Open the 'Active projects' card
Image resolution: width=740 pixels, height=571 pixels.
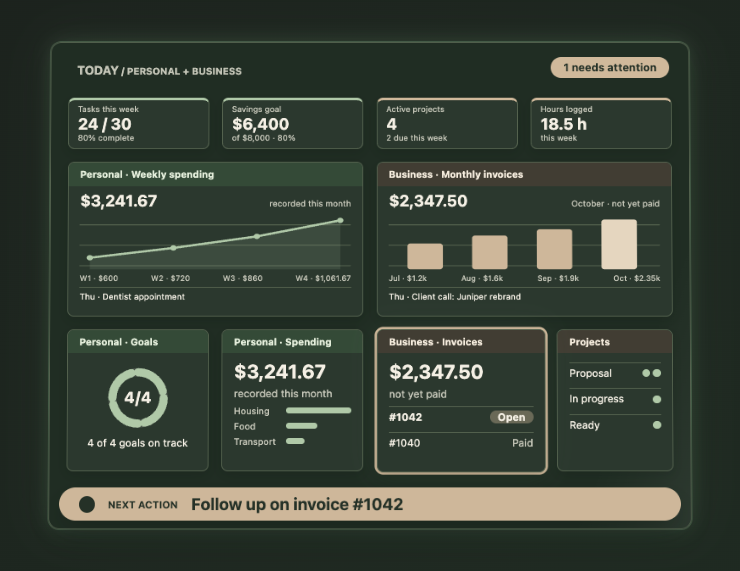click(447, 124)
